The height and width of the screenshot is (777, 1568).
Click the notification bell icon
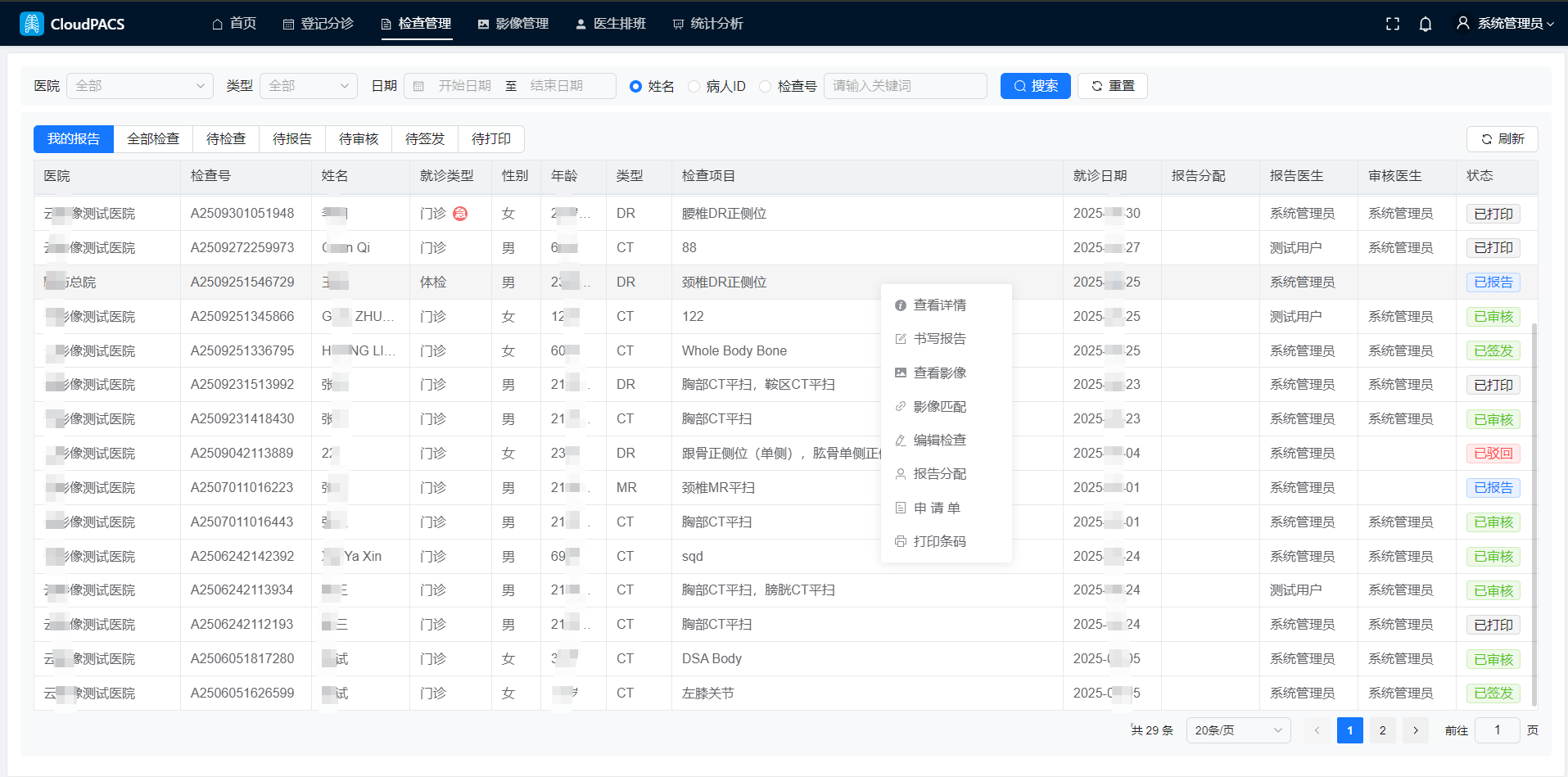1426,24
